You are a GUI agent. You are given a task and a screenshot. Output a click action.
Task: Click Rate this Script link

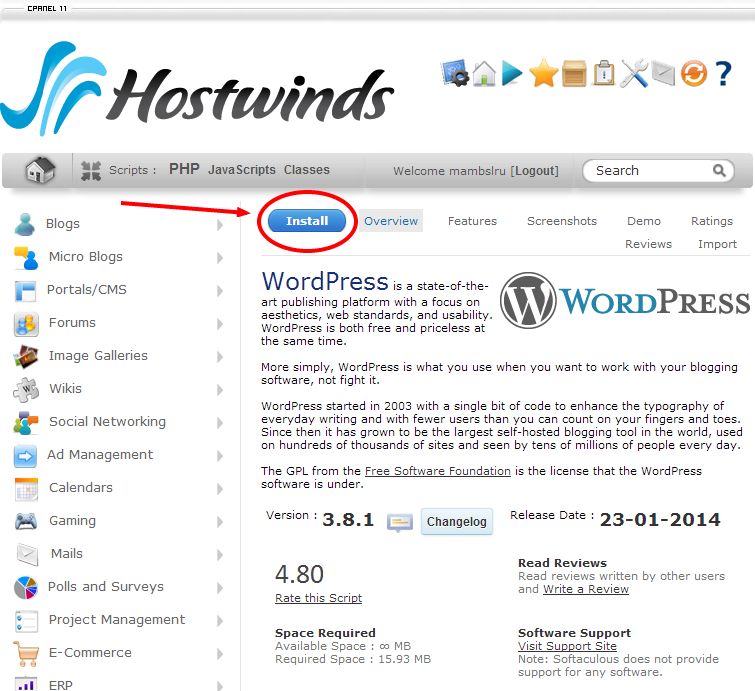(x=318, y=598)
